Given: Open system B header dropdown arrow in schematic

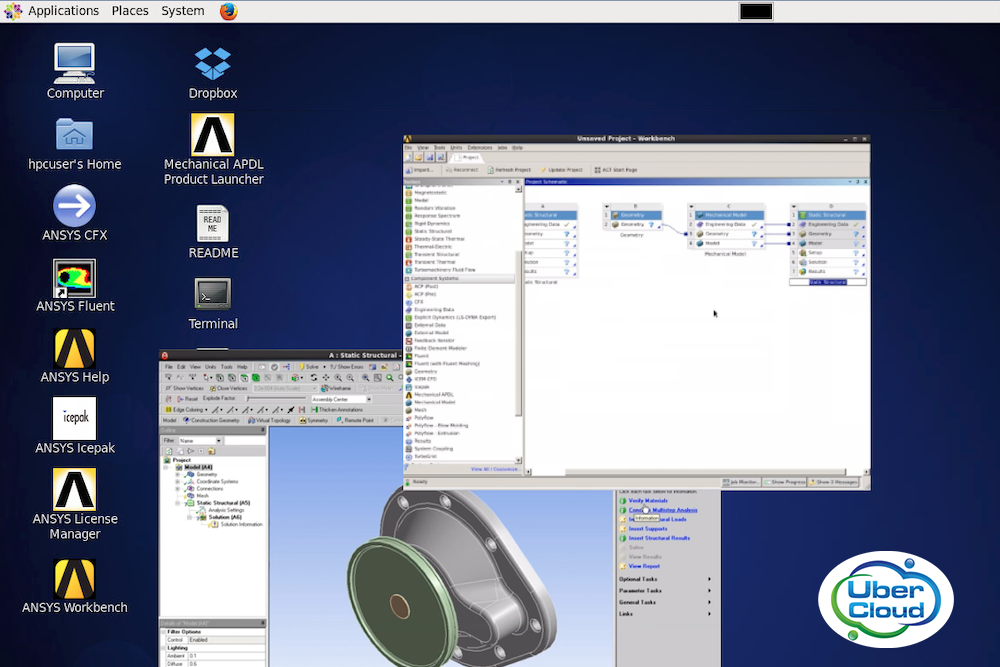Looking at the screenshot, I should pyautogui.click(x=607, y=207).
